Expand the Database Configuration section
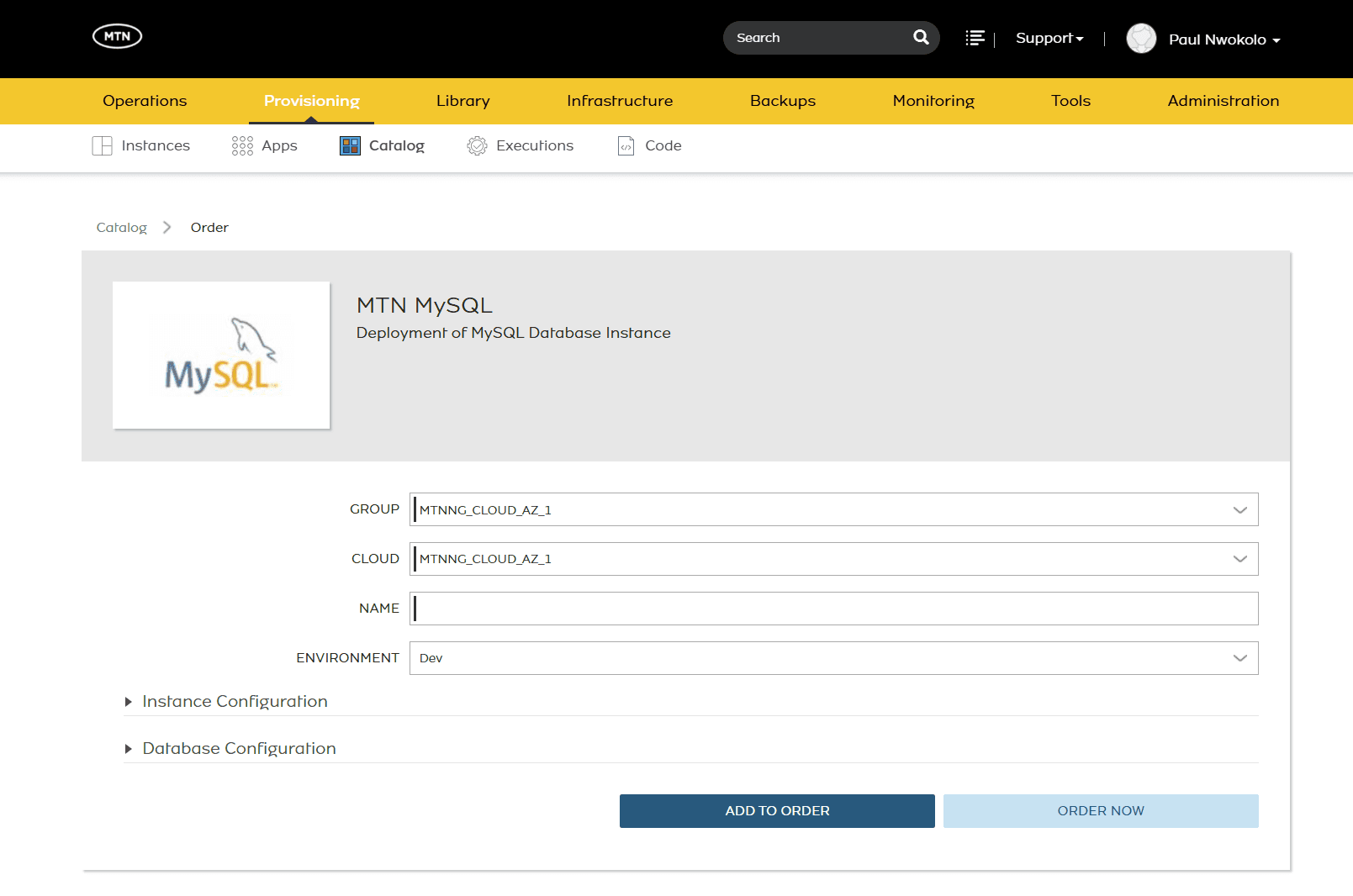This screenshot has height=896, width=1353. click(x=239, y=748)
